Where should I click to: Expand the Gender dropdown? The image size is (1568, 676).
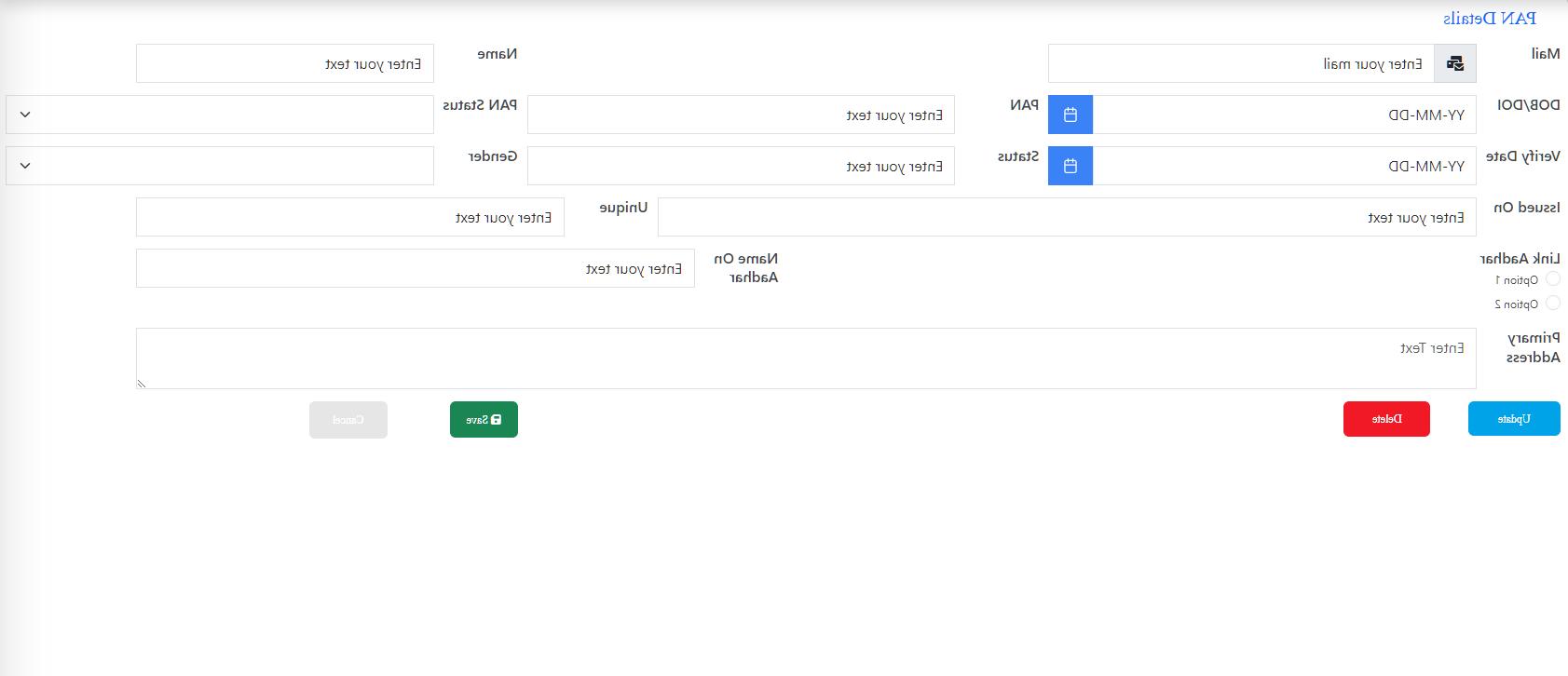[220, 166]
